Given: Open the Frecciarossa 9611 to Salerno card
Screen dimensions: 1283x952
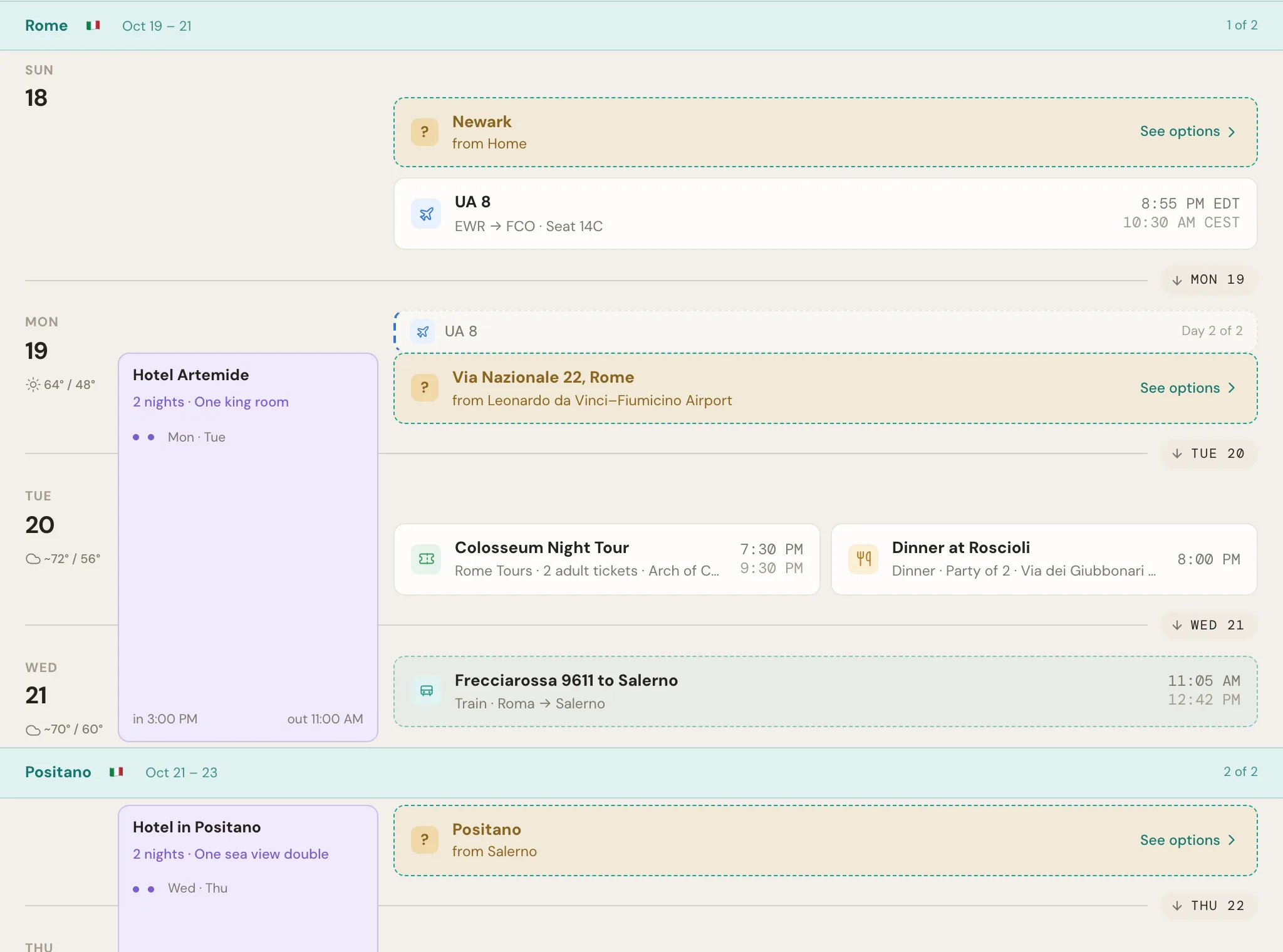Looking at the screenshot, I should (x=826, y=691).
